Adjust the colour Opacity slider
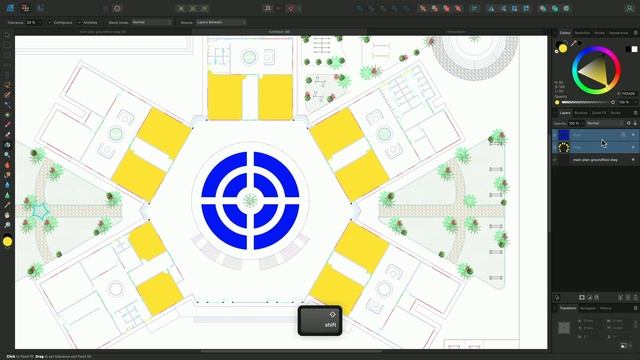The width and height of the screenshot is (640, 360). point(585,102)
